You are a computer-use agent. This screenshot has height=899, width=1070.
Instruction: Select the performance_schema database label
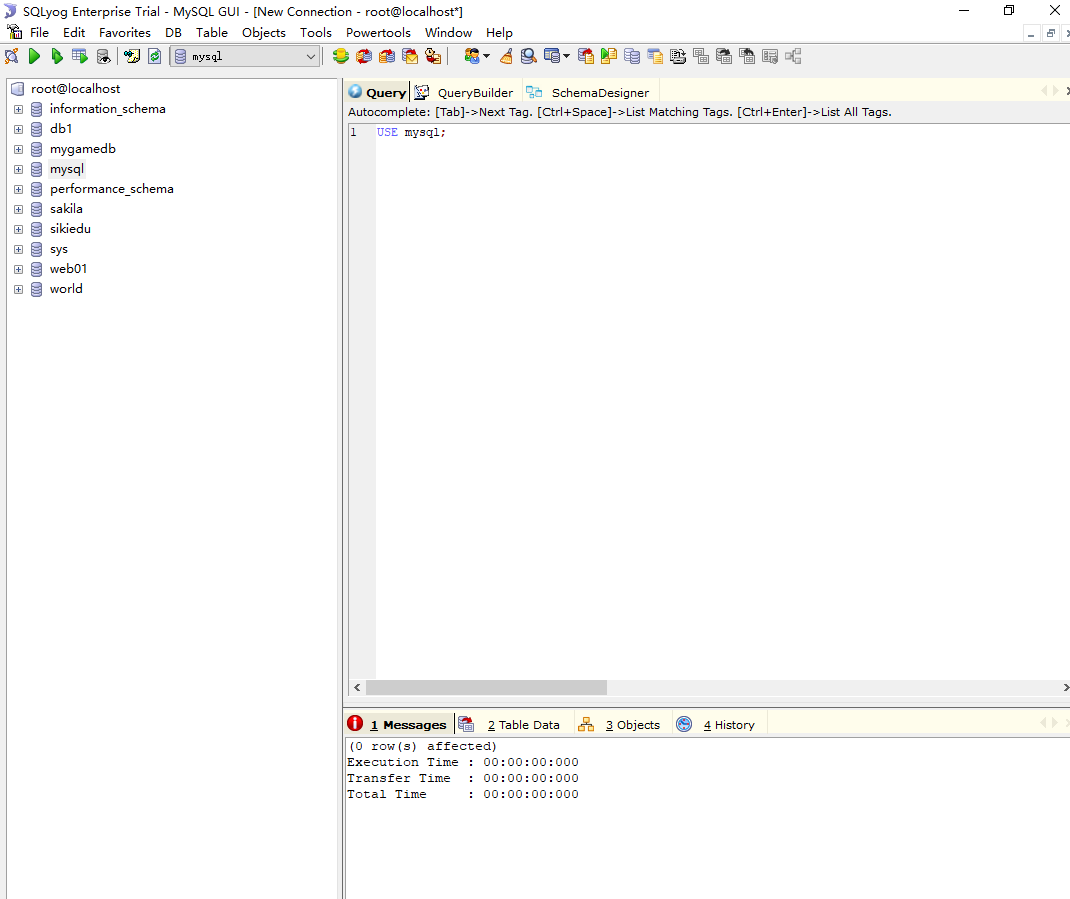point(112,189)
